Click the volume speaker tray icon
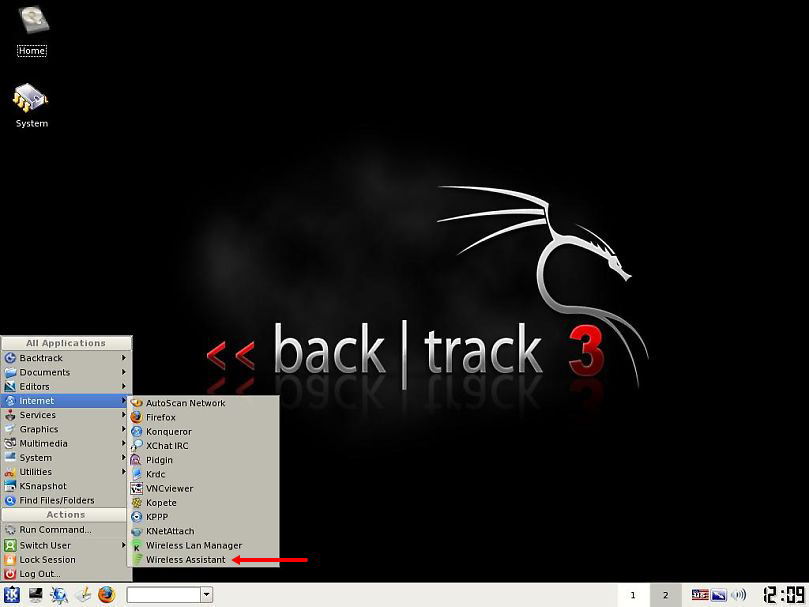This screenshot has width=809, height=607. (738, 595)
